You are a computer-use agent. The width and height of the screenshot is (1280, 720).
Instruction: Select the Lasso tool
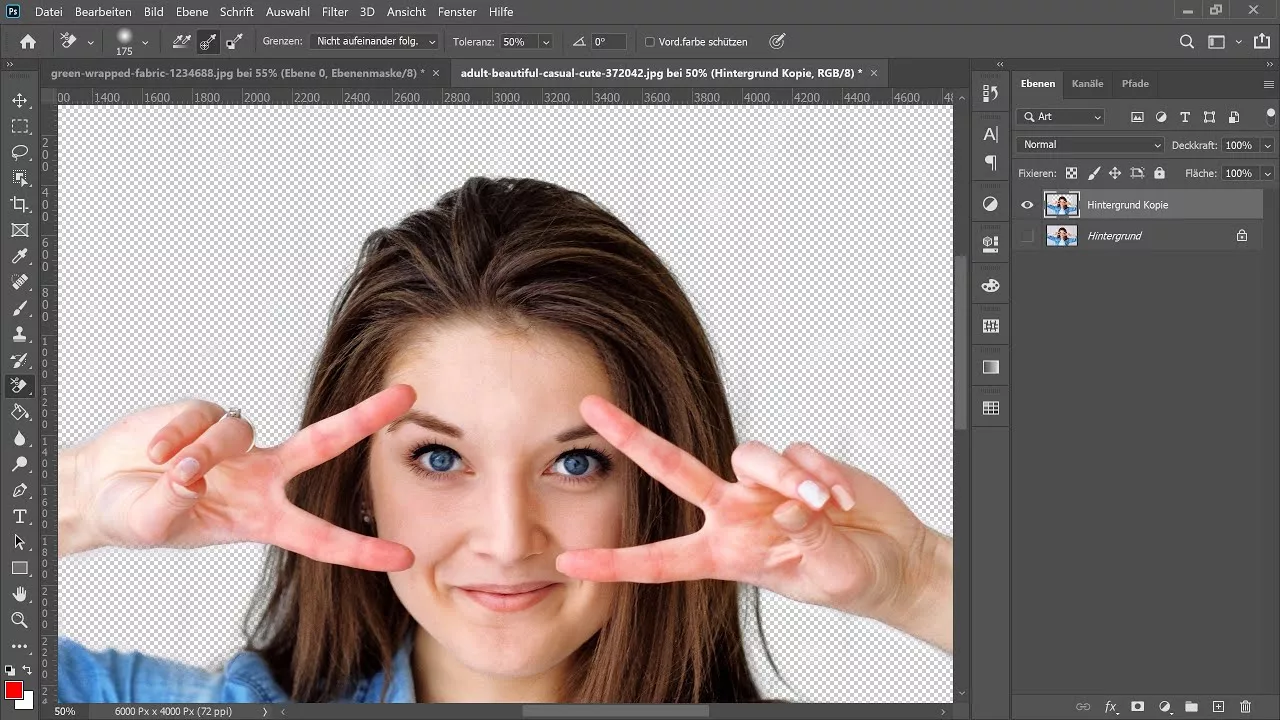(x=20, y=152)
